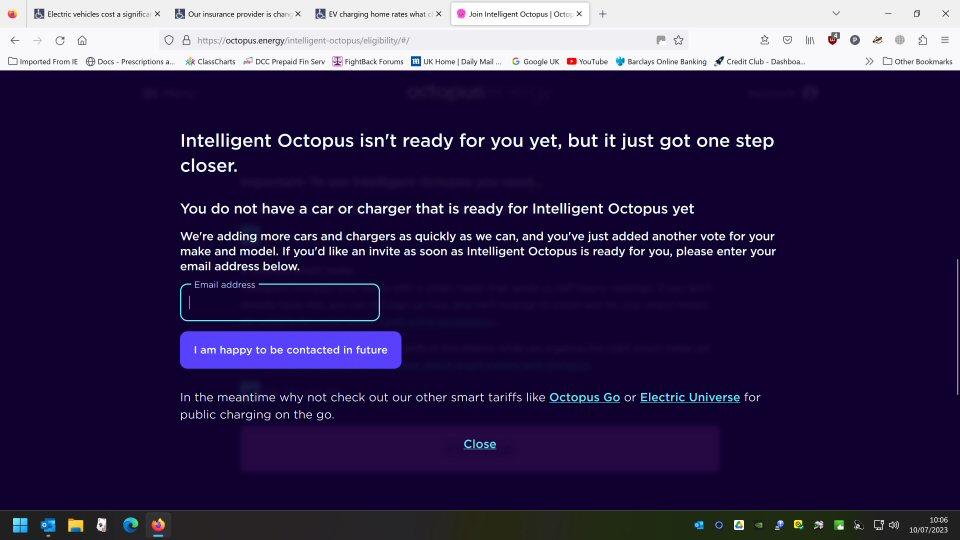Click the bookmark star in address bar
The image size is (960, 540).
pyautogui.click(x=678, y=40)
